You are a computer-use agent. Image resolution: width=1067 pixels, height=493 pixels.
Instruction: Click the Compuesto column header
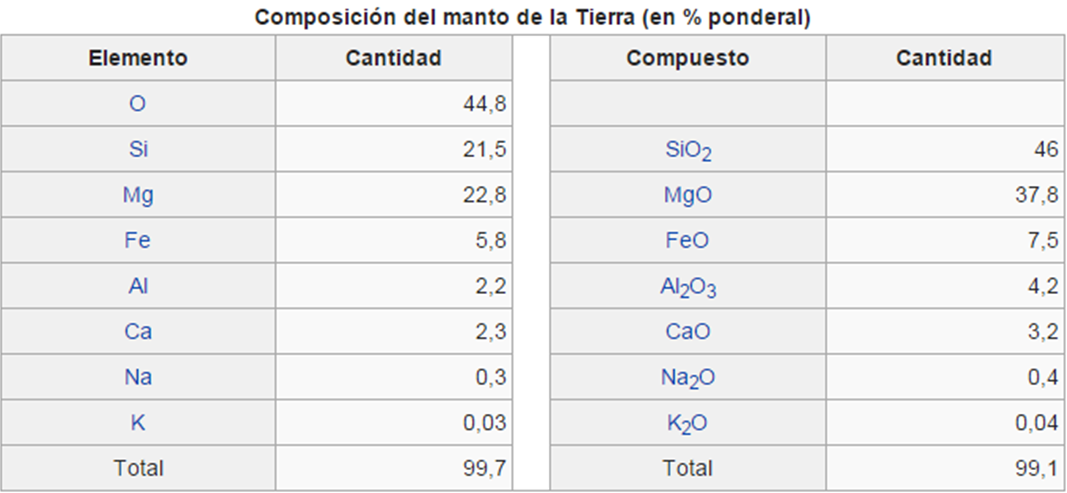[688, 58]
